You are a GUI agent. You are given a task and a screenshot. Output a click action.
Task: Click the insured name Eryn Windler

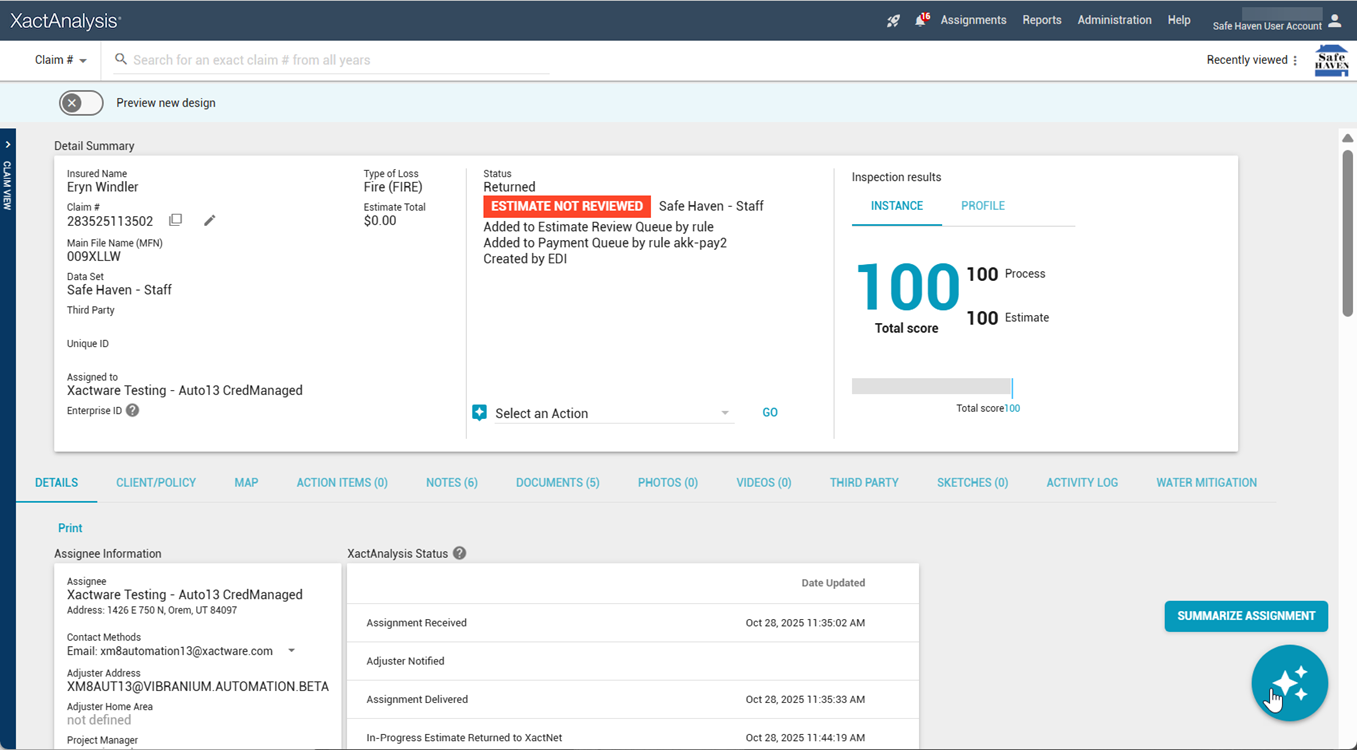[x=103, y=187]
